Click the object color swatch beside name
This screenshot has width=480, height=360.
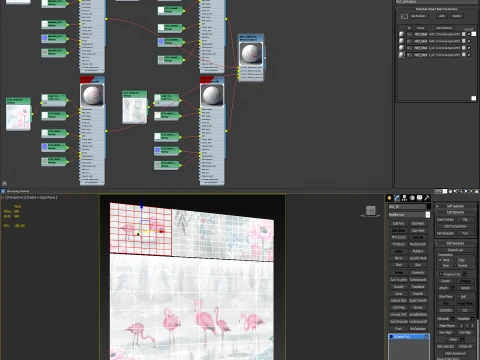point(429,207)
